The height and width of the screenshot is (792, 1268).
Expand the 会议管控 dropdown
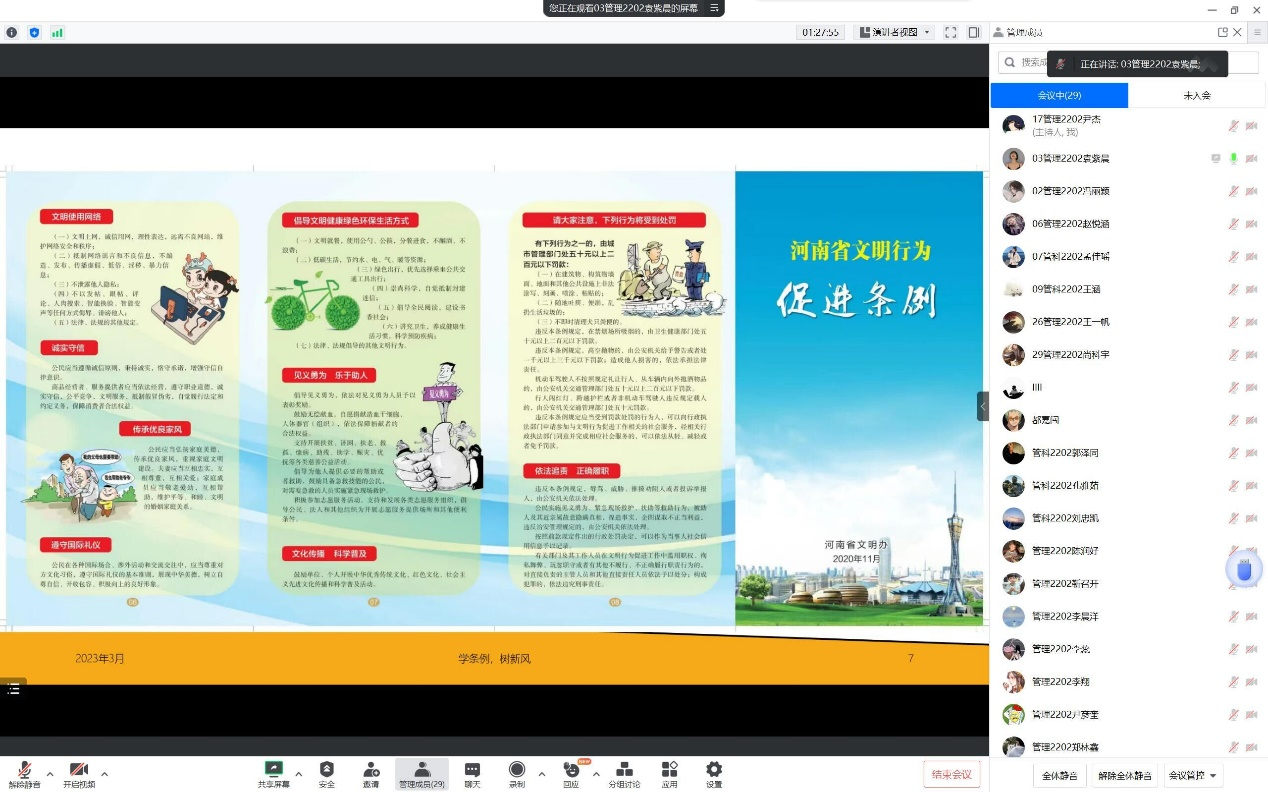coord(1194,775)
